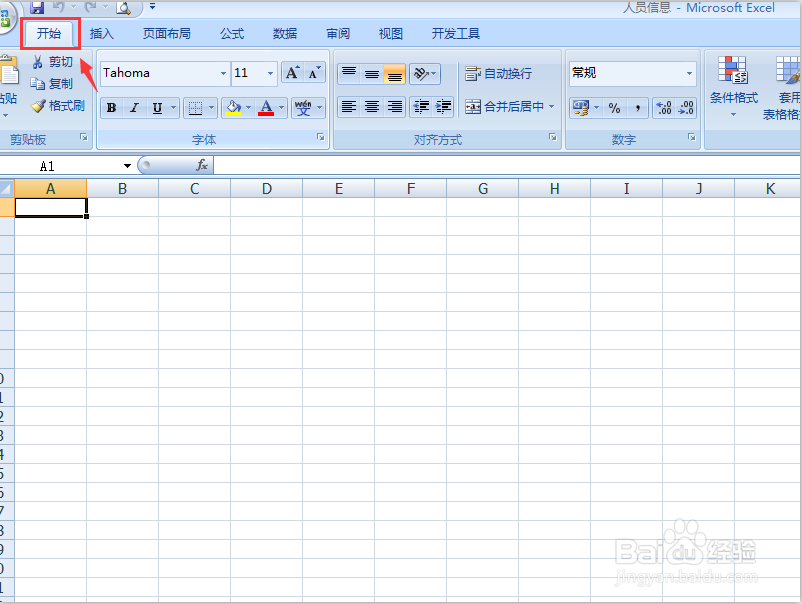Select the 审阅 ribbon tab
Screen dimensions: 802x604
tap(338, 34)
